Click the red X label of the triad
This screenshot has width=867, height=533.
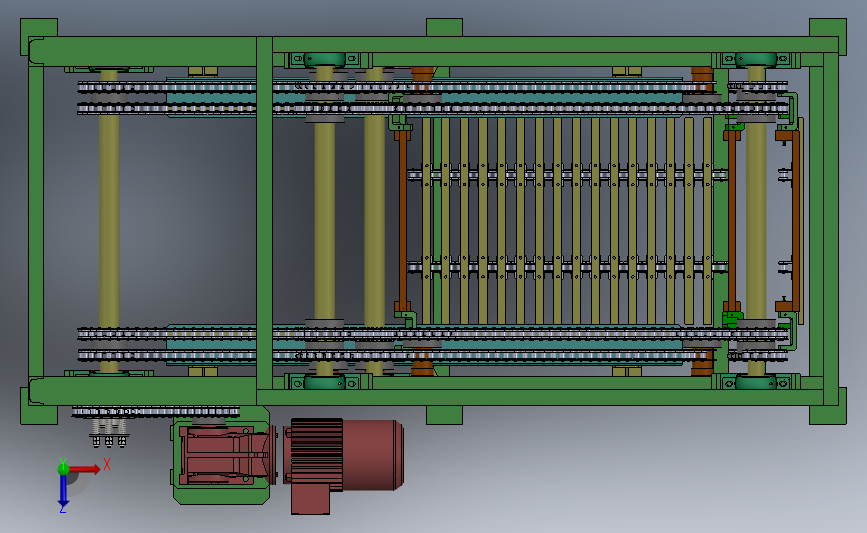click(107, 464)
